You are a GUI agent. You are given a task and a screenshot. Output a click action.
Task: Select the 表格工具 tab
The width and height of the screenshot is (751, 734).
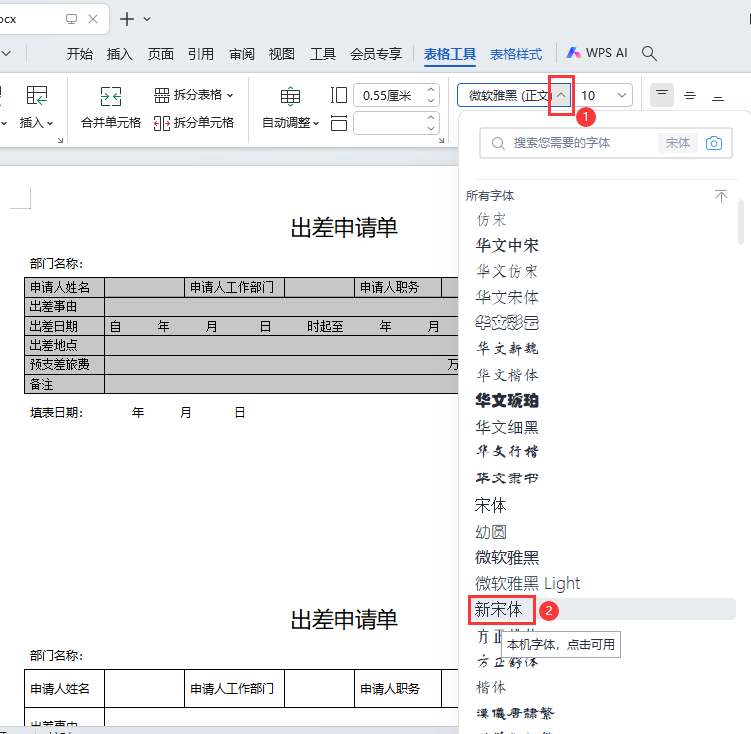click(450, 54)
